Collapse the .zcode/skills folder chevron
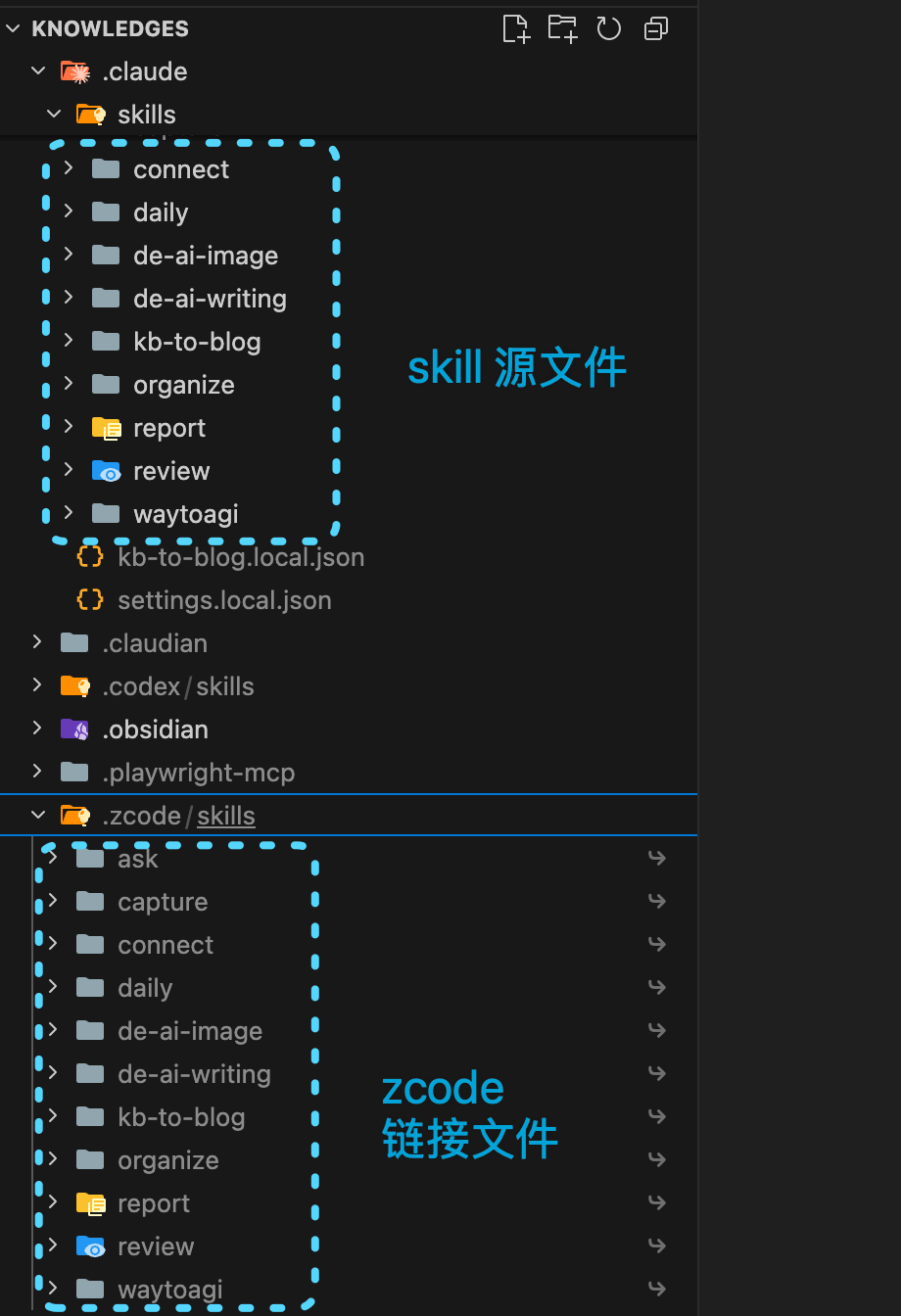901x1316 pixels. 38,815
